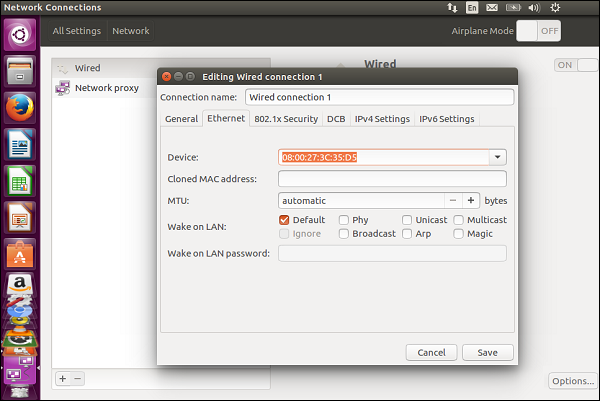Screen dimensions: 600x401
Task: Launch LibreOffice Writer from the dock
Action: [x=21, y=145]
